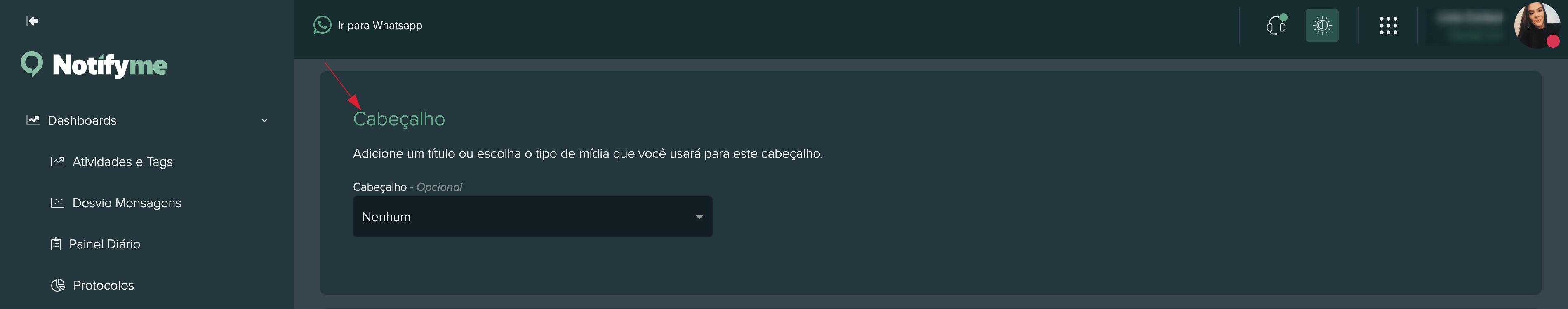
Task: Select the Painel Diário label
Action: tap(105, 245)
